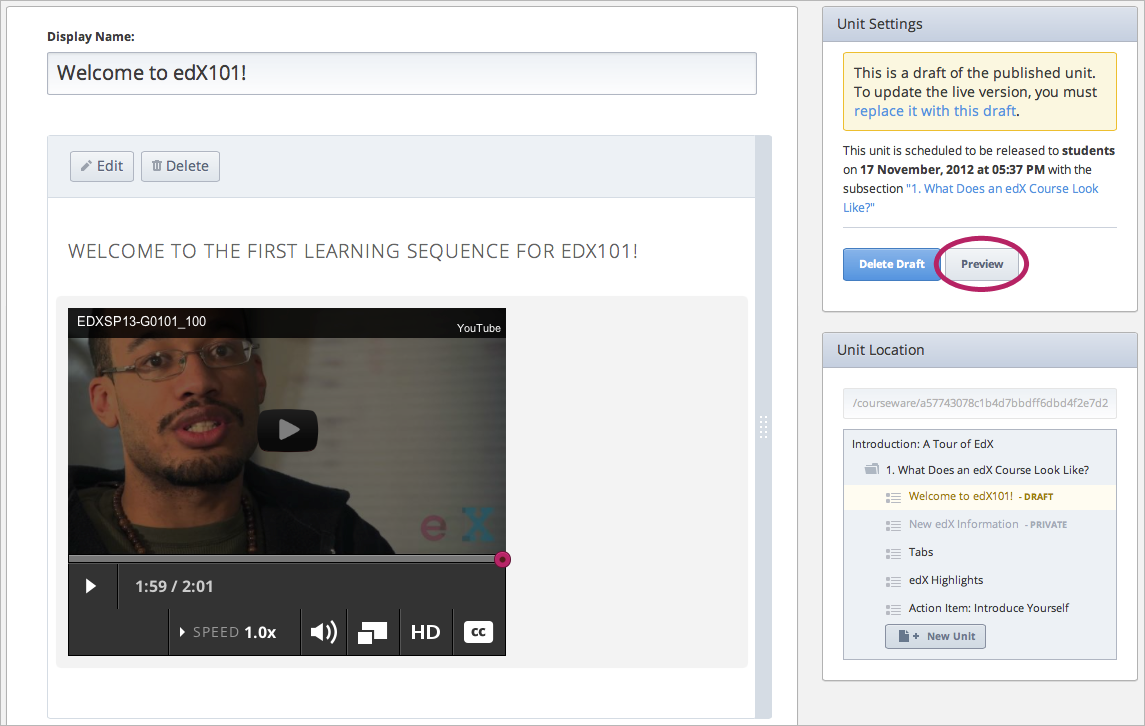Collapse the folder icon beside subsection 1
Viewport: 1145px width, 726px height.
coord(872,470)
